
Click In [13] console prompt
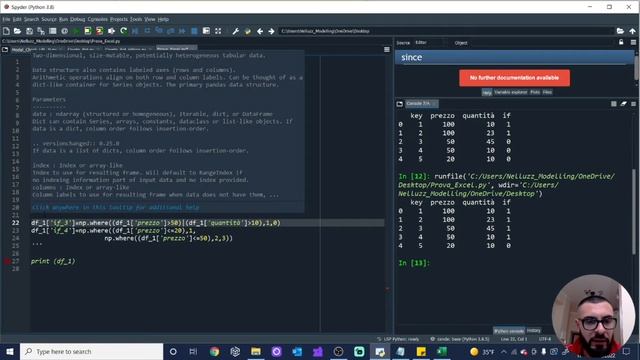(414, 263)
